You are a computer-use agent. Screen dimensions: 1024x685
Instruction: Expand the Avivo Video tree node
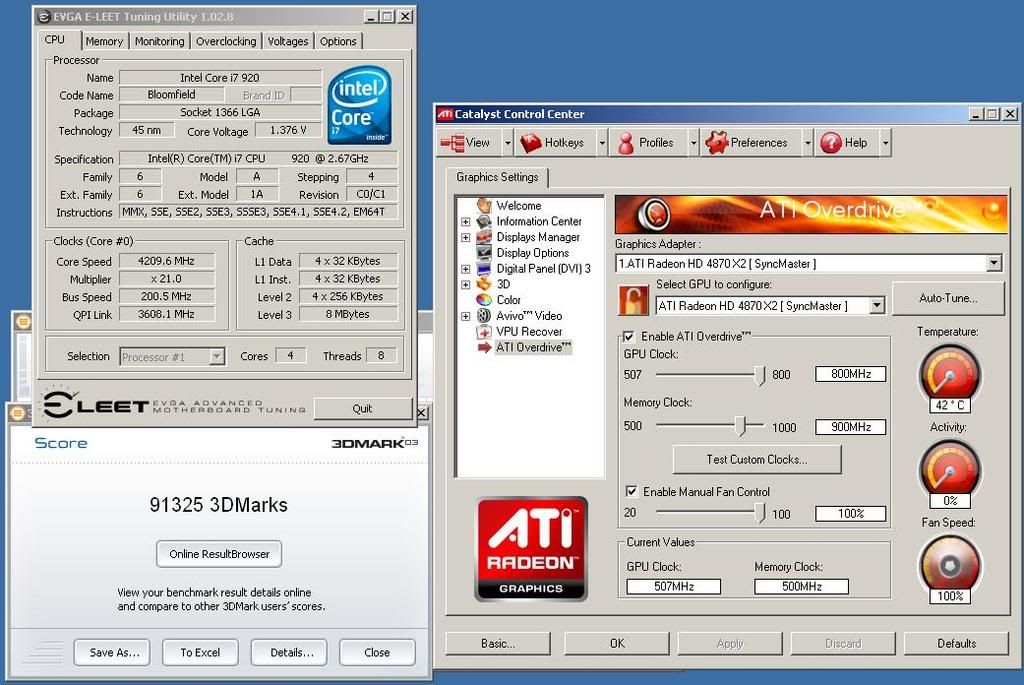click(x=466, y=316)
